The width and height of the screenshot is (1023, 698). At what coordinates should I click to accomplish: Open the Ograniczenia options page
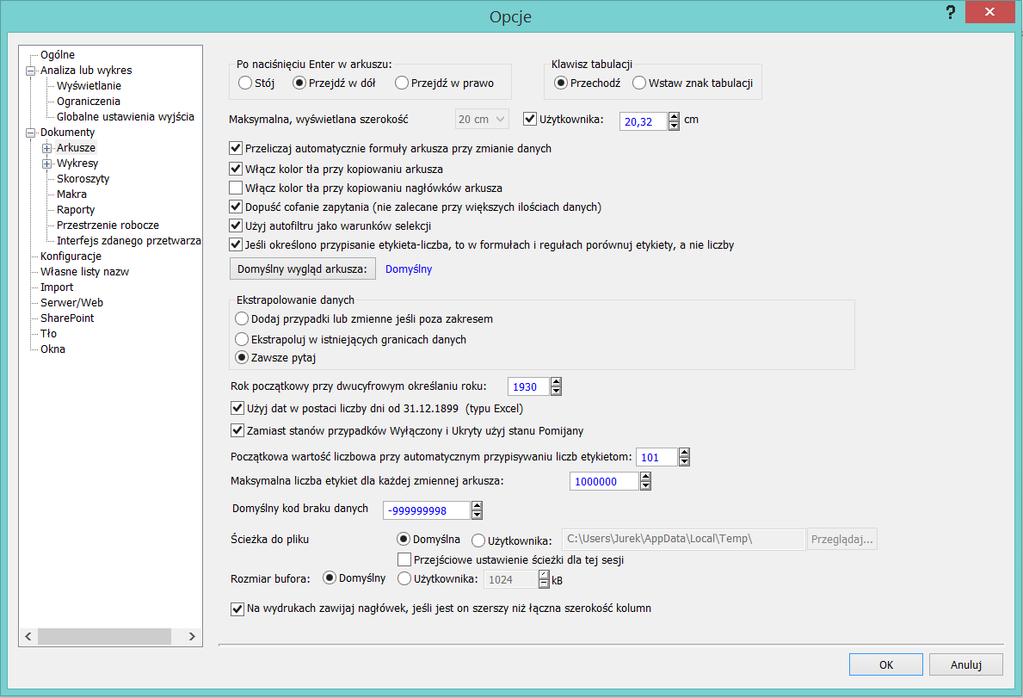tap(88, 101)
